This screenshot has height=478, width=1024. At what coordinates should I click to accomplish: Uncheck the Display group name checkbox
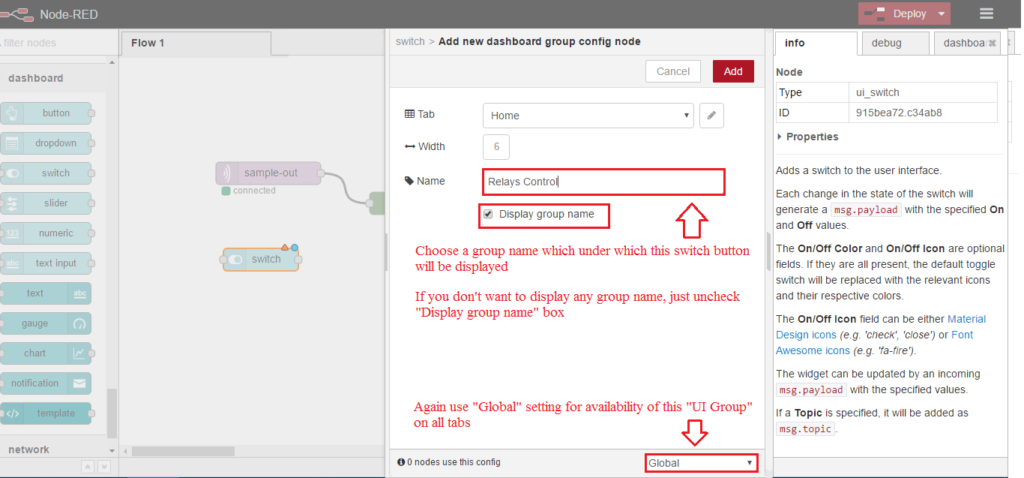[488, 214]
